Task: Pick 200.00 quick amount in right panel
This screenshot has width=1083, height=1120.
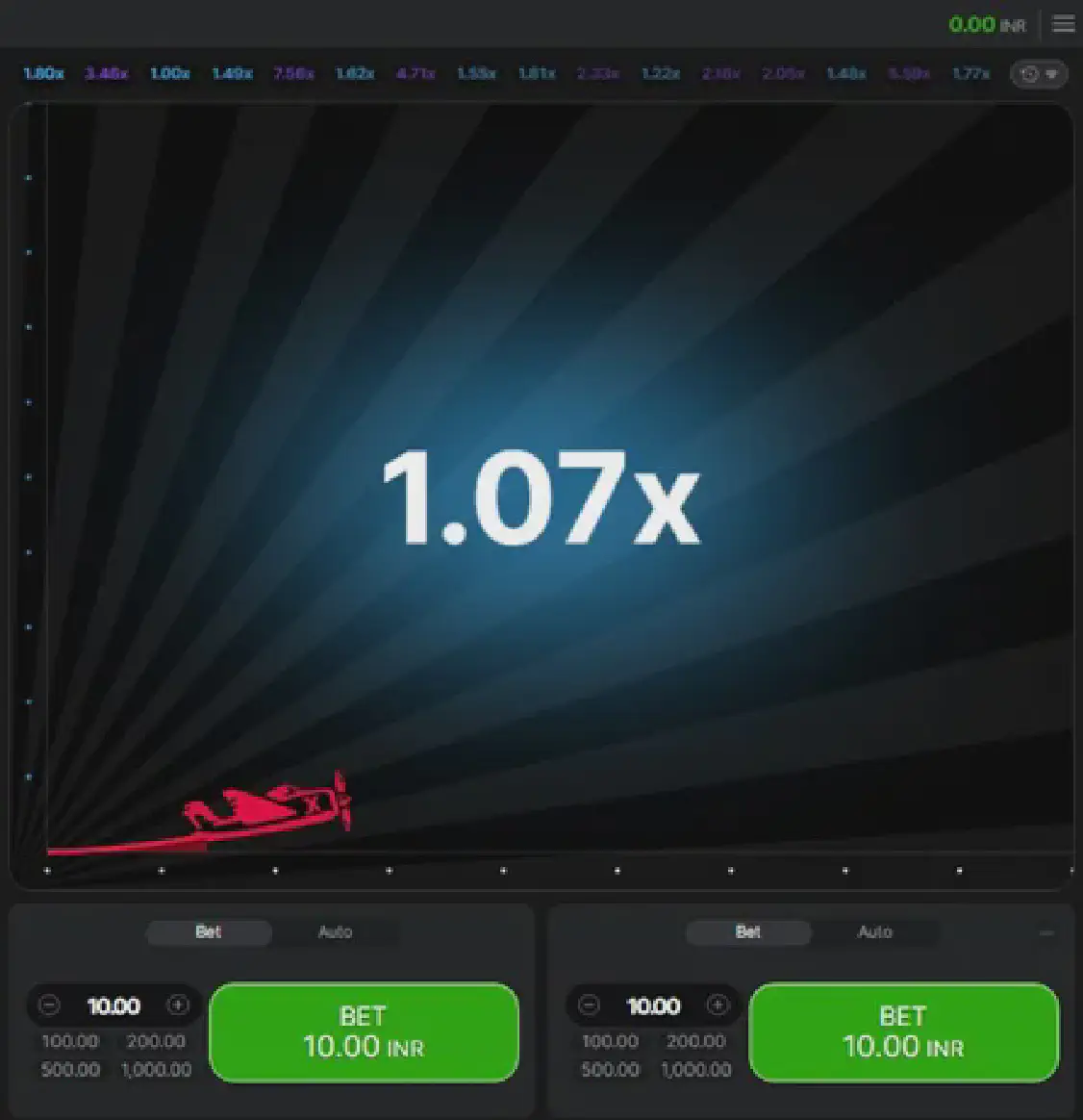Action: [695, 1041]
